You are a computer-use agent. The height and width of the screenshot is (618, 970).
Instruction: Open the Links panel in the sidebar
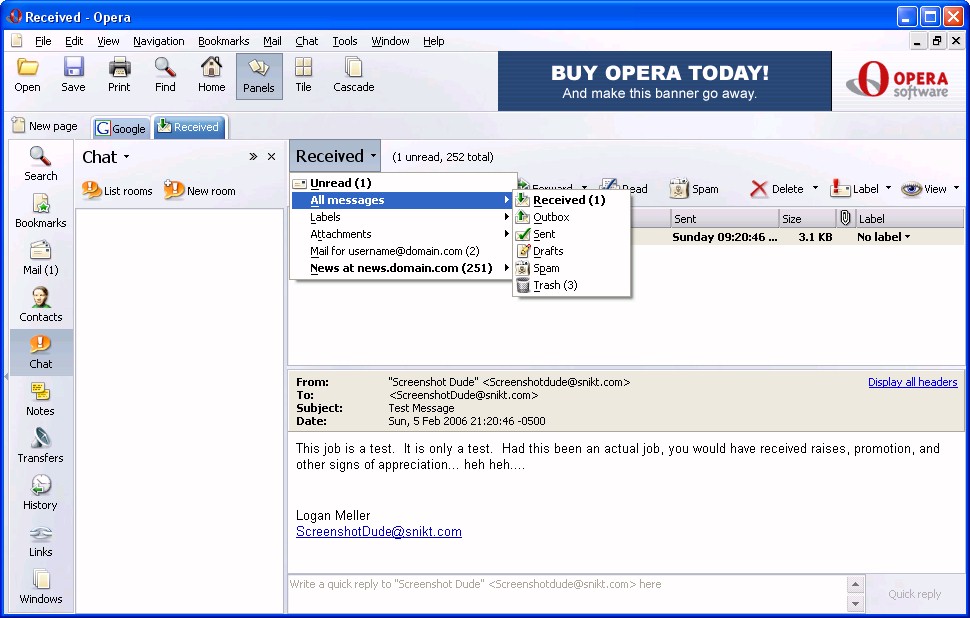[x=40, y=540]
